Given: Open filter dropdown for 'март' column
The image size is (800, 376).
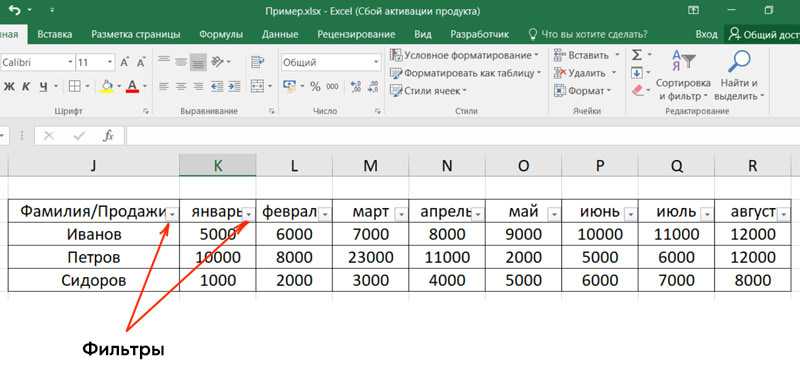Looking at the screenshot, I should click(x=402, y=215).
